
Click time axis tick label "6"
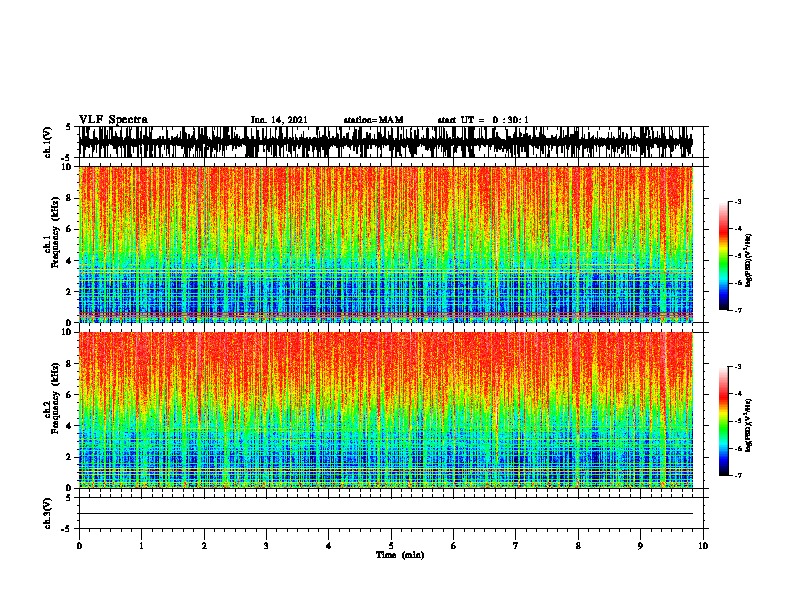pyautogui.click(x=454, y=546)
